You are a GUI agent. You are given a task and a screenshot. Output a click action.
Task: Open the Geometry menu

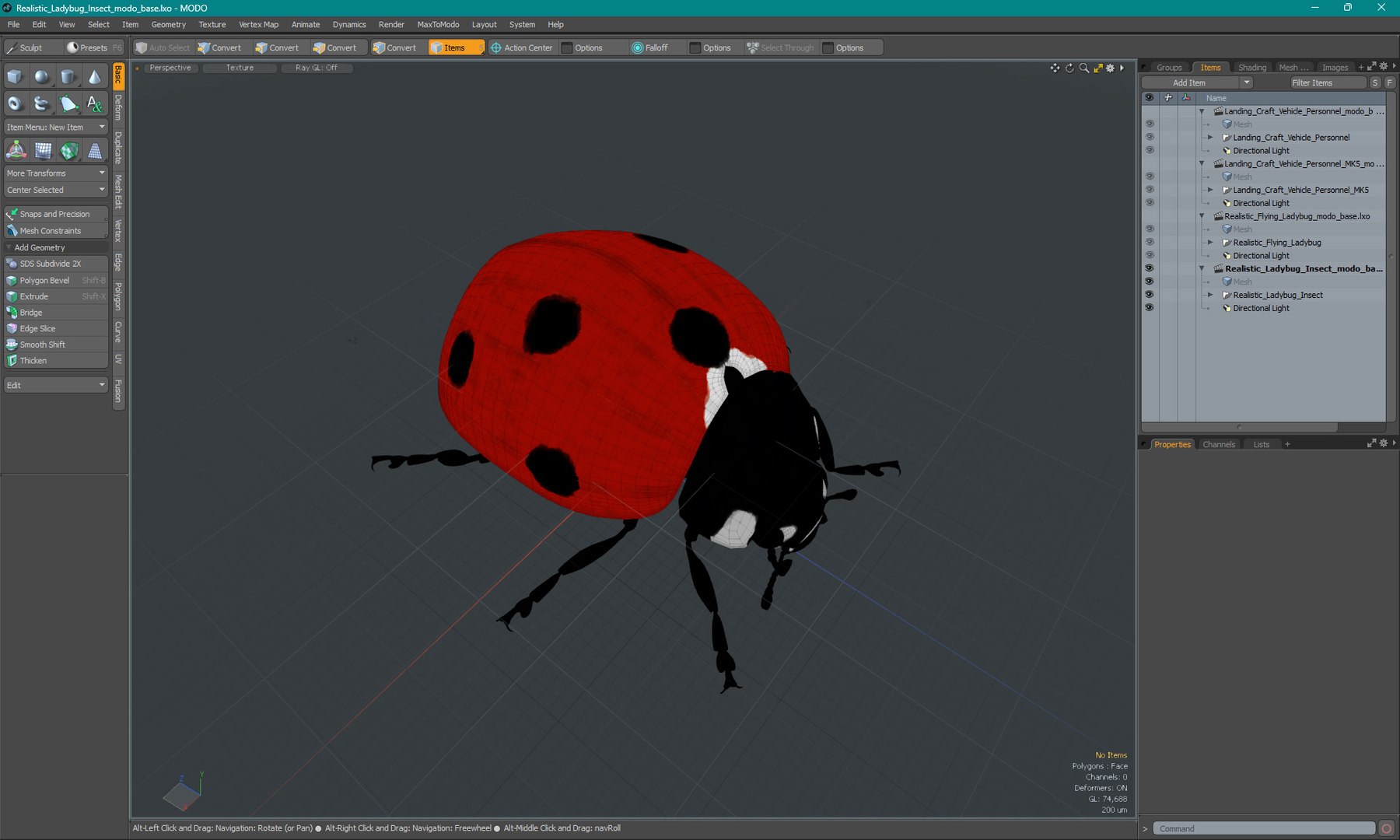pyautogui.click(x=168, y=25)
